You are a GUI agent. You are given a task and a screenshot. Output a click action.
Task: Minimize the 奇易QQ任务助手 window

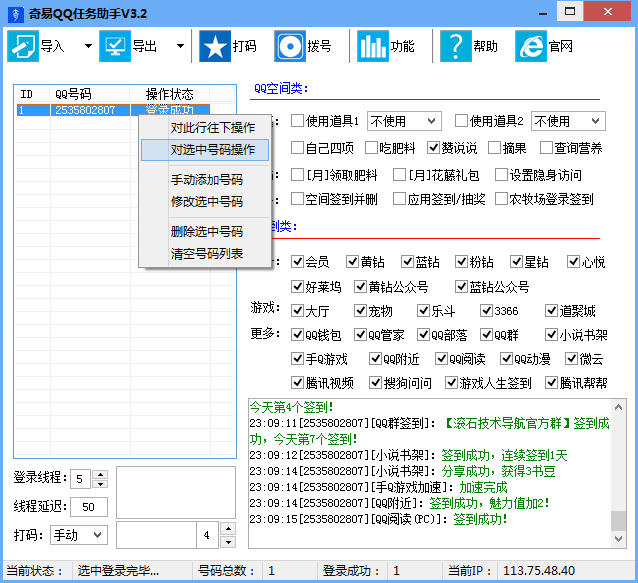[543, 13]
